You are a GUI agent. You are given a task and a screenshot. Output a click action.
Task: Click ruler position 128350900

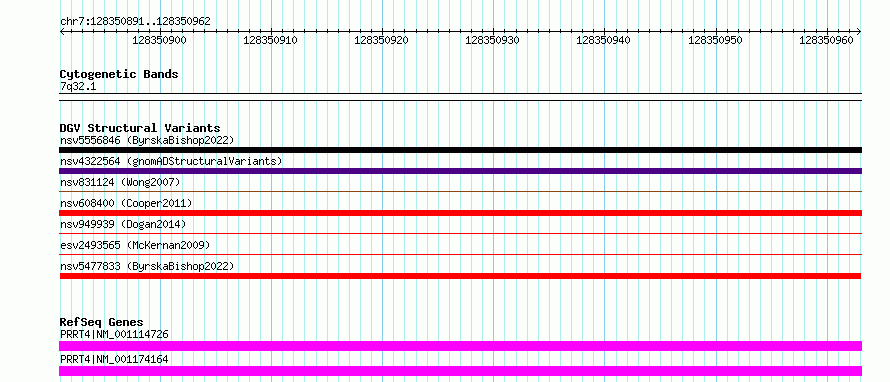(159, 40)
